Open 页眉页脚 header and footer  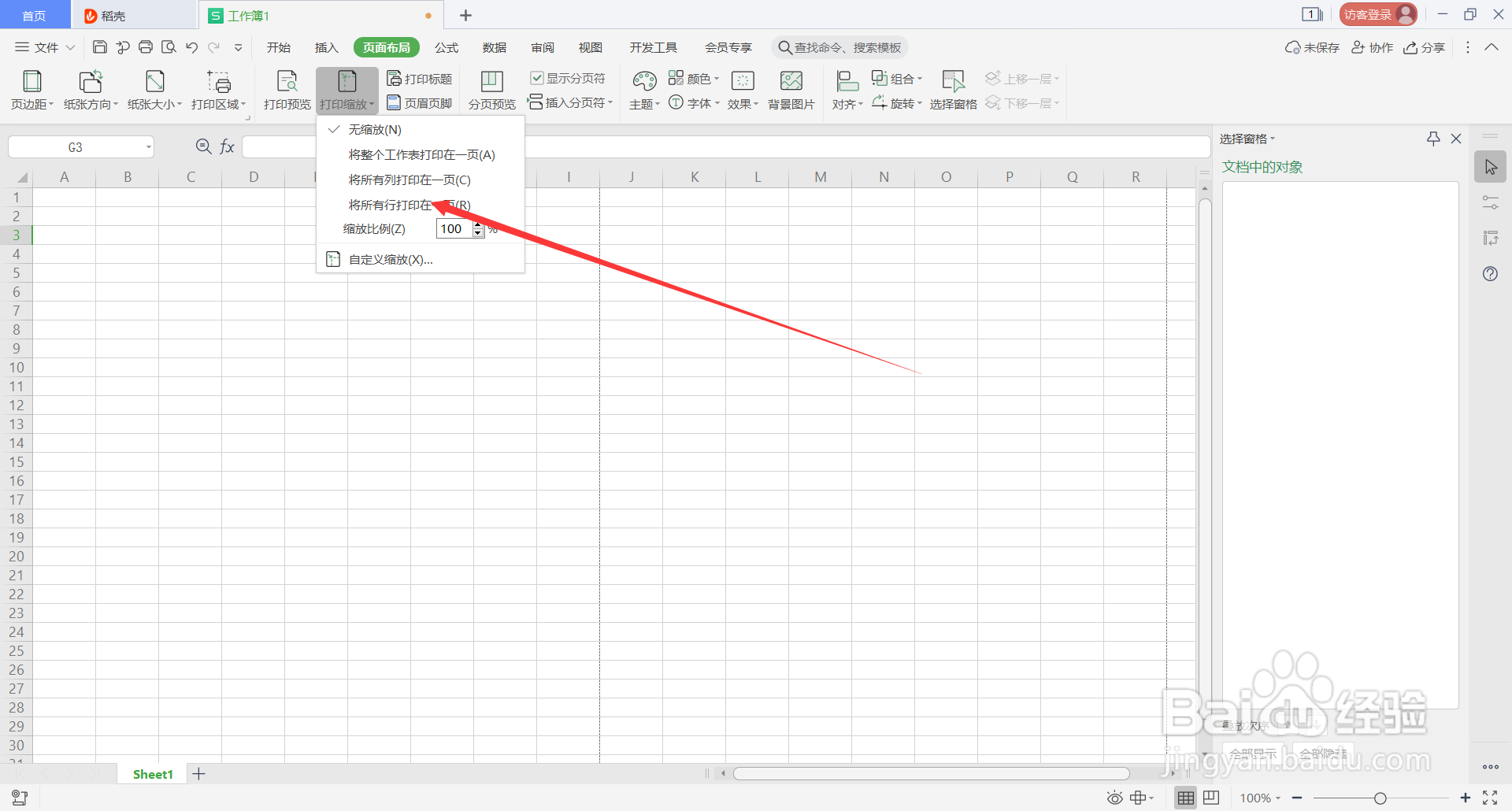pos(420,103)
